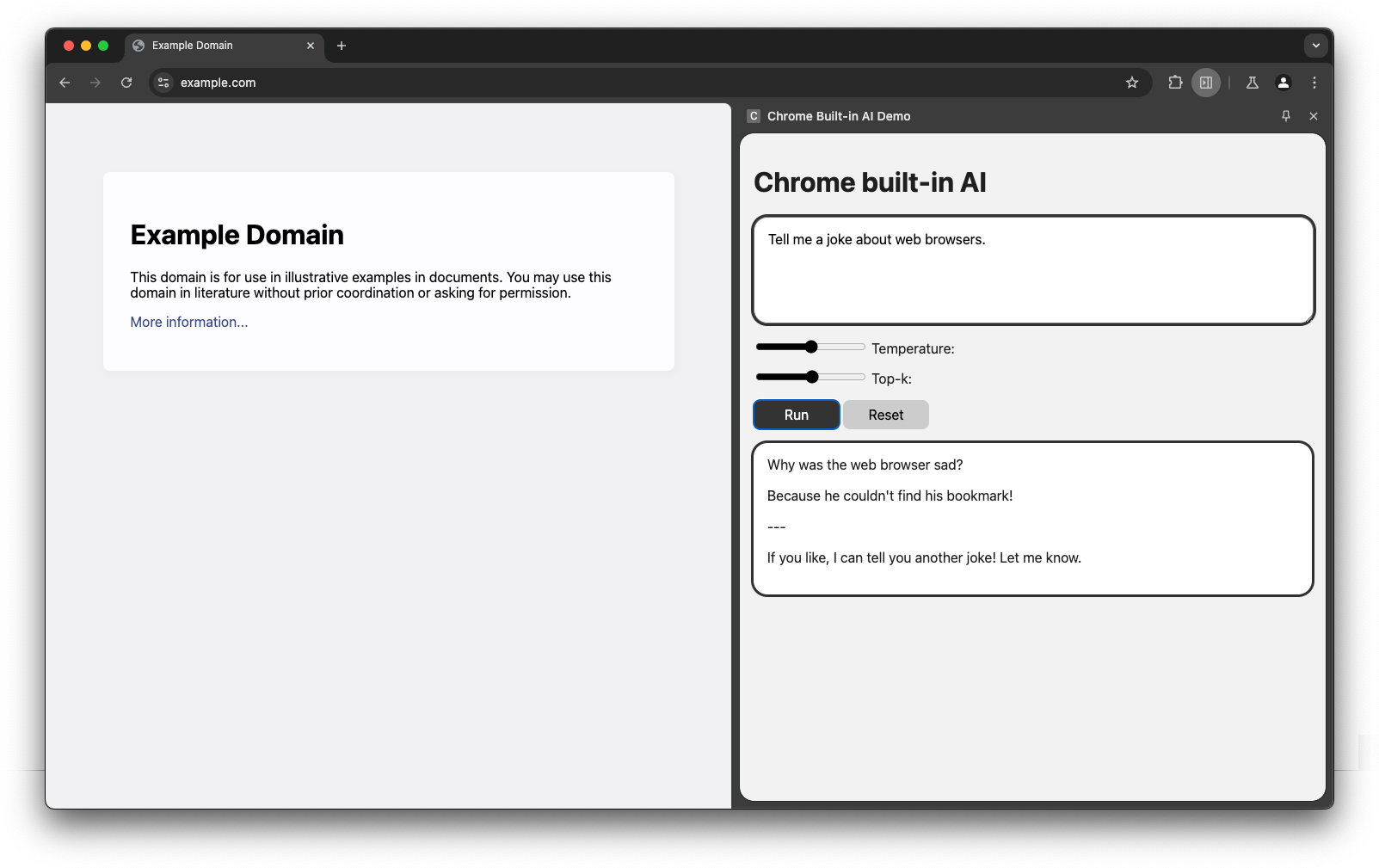
Task: Close the Chrome Built-in AI Demo side panel
Action: click(x=1314, y=116)
